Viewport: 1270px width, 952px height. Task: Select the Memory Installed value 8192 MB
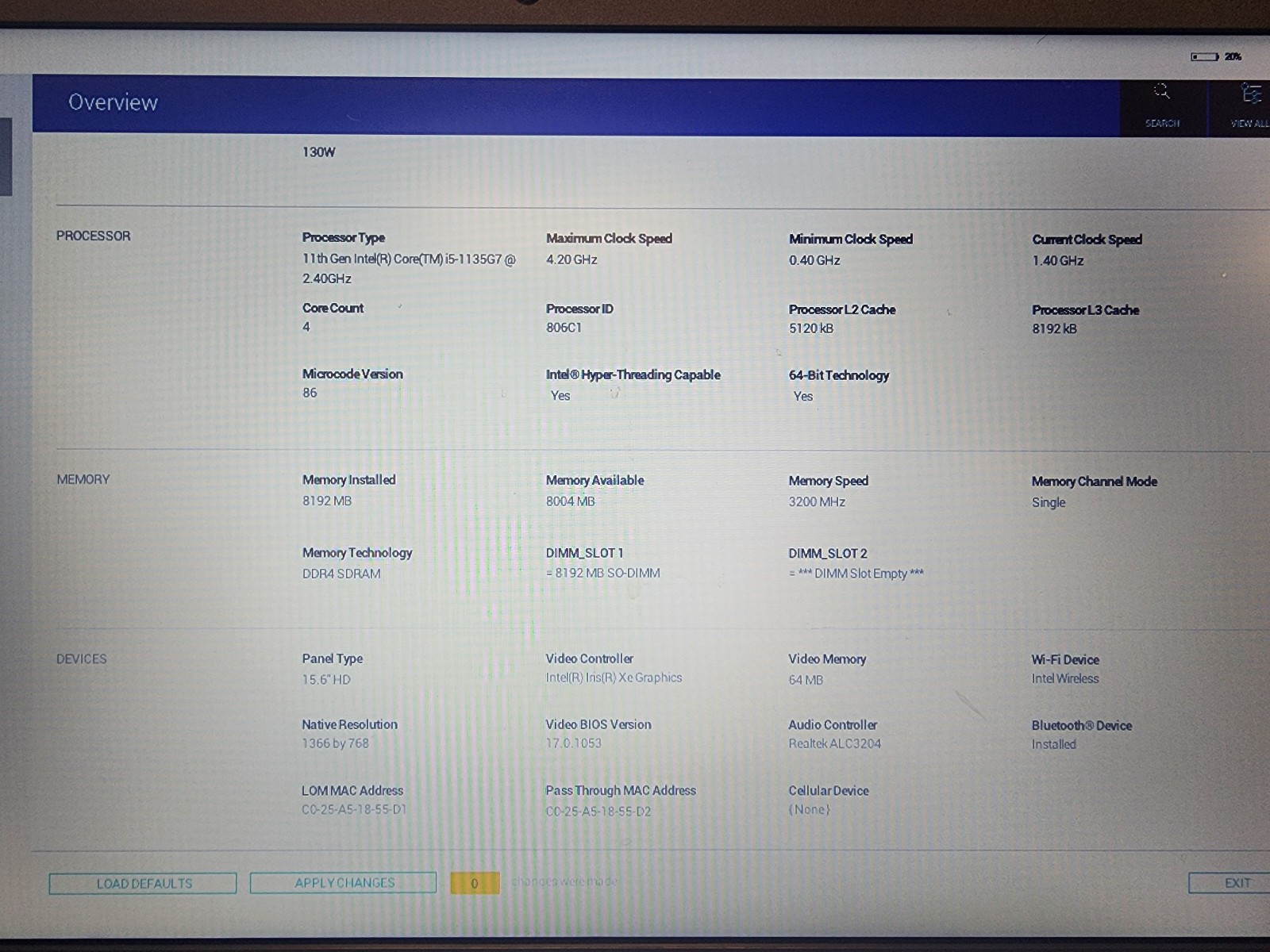(x=327, y=501)
